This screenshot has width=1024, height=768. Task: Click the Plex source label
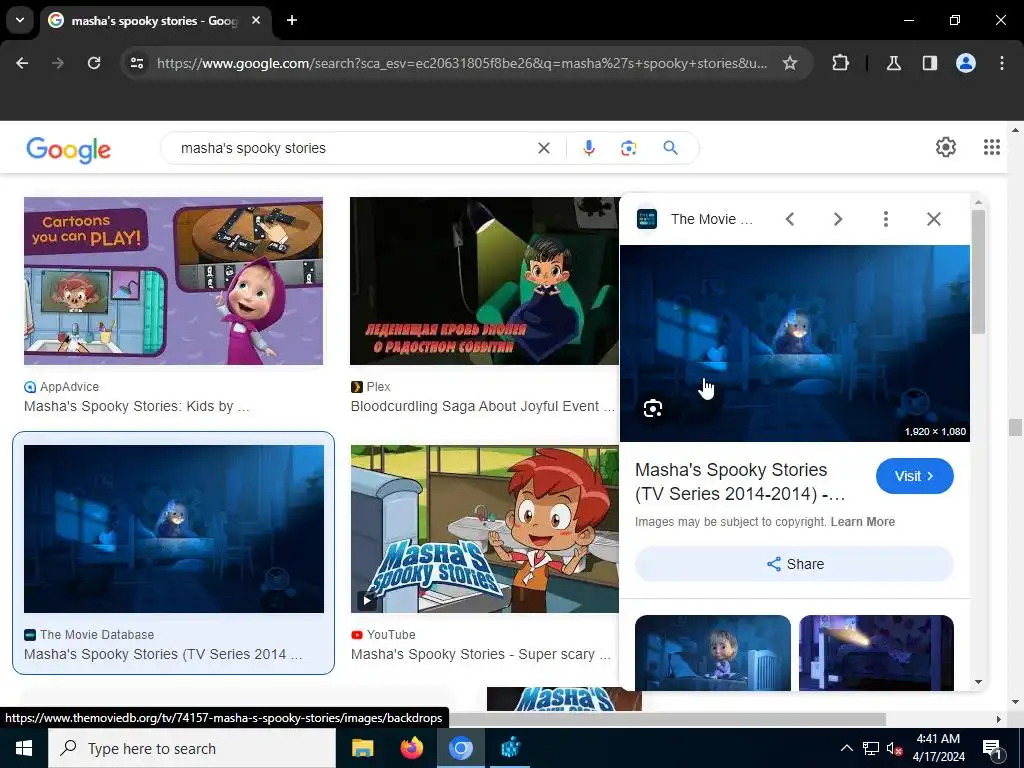point(371,387)
